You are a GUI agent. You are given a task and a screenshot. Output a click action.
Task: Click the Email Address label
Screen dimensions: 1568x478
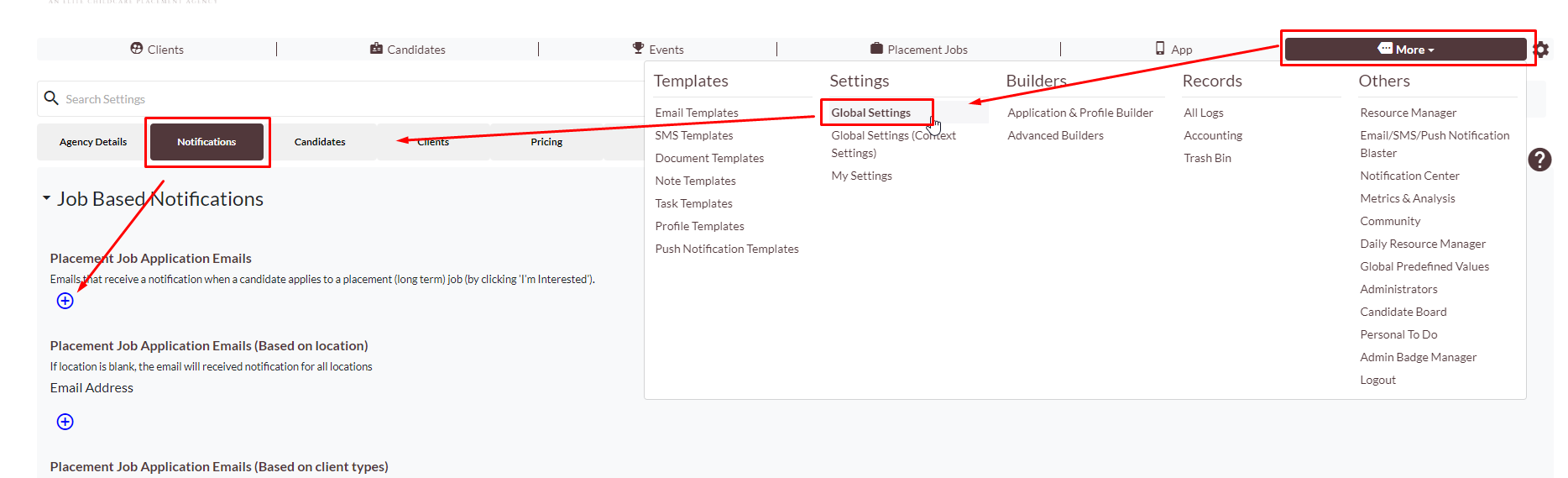(x=91, y=388)
